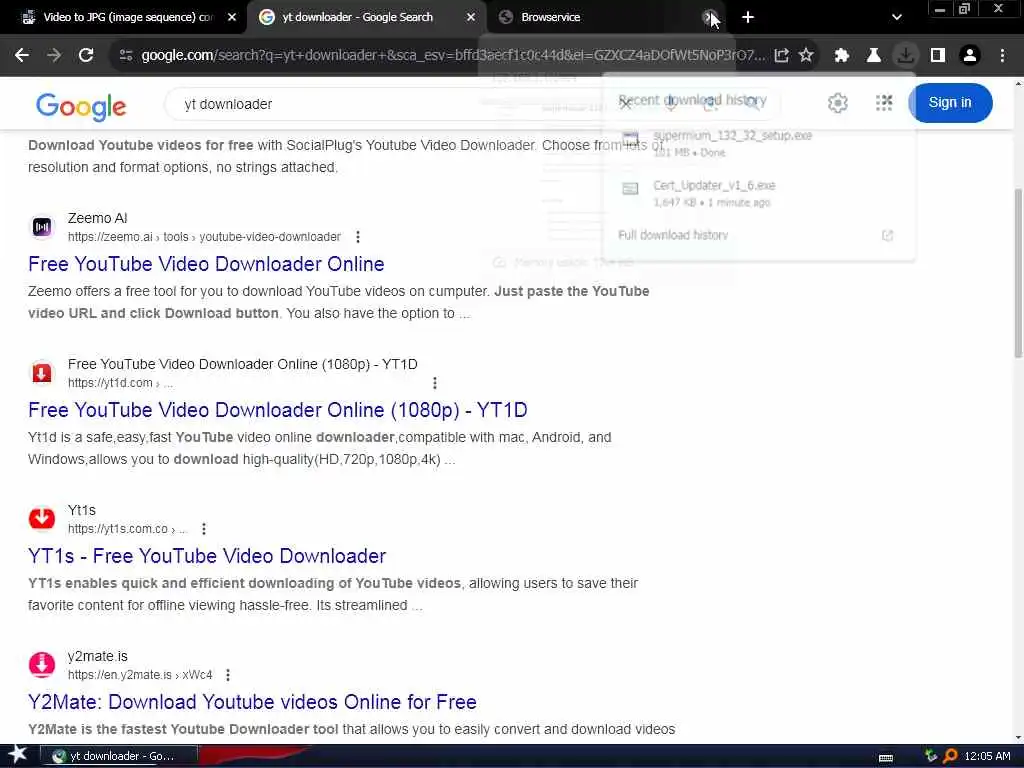Image resolution: width=1024 pixels, height=768 pixels.
Task: Bookmark this page with star icon
Action: (806, 56)
